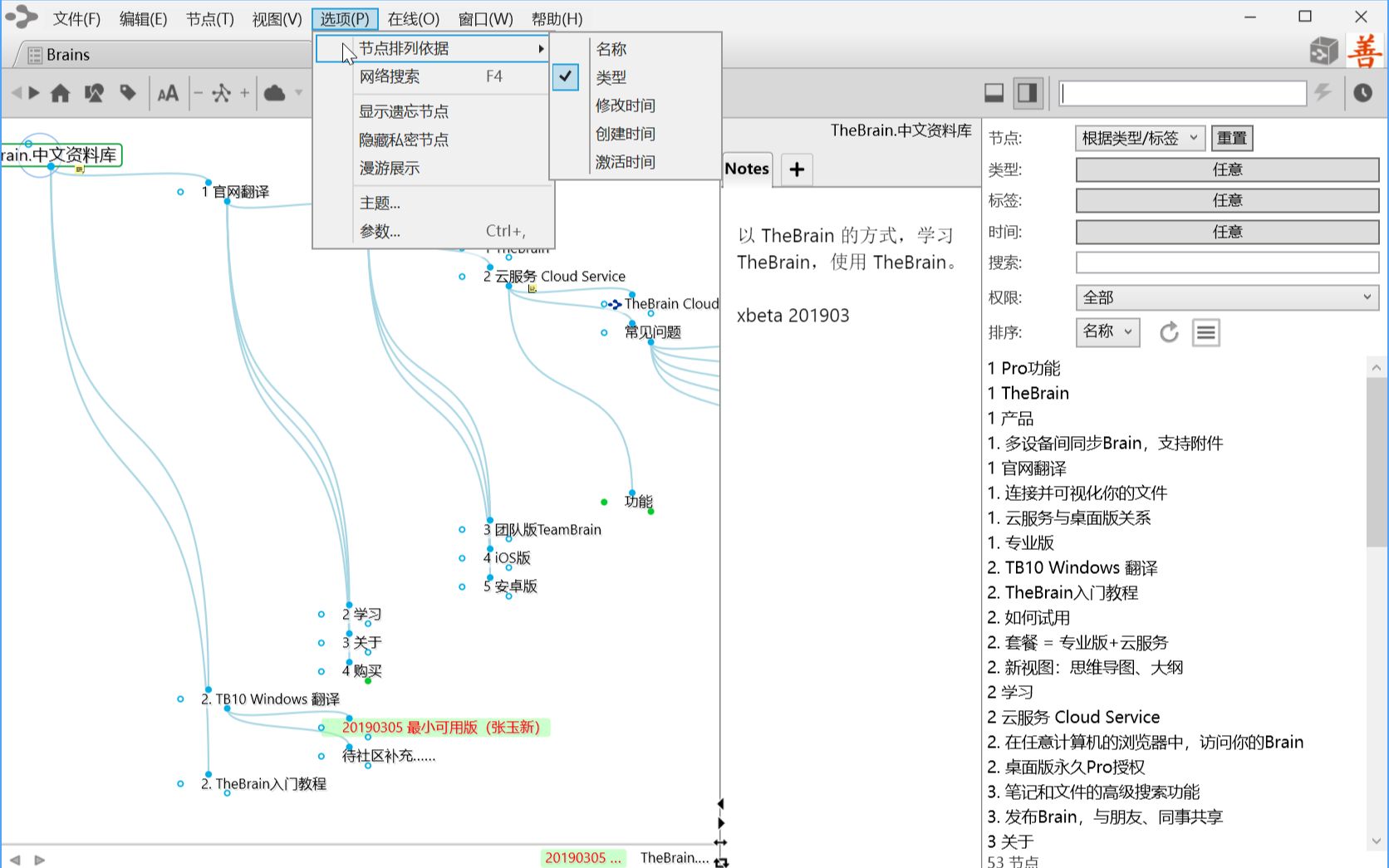Click the 20190305 pin at plex bottom
The image size is (1389, 868).
coord(582,858)
